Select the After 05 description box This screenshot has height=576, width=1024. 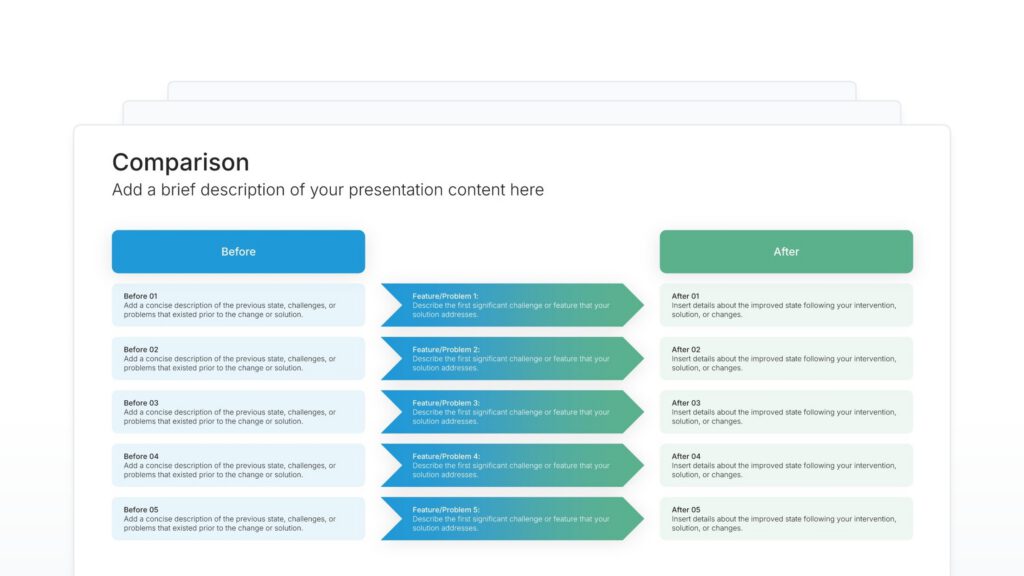786,519
